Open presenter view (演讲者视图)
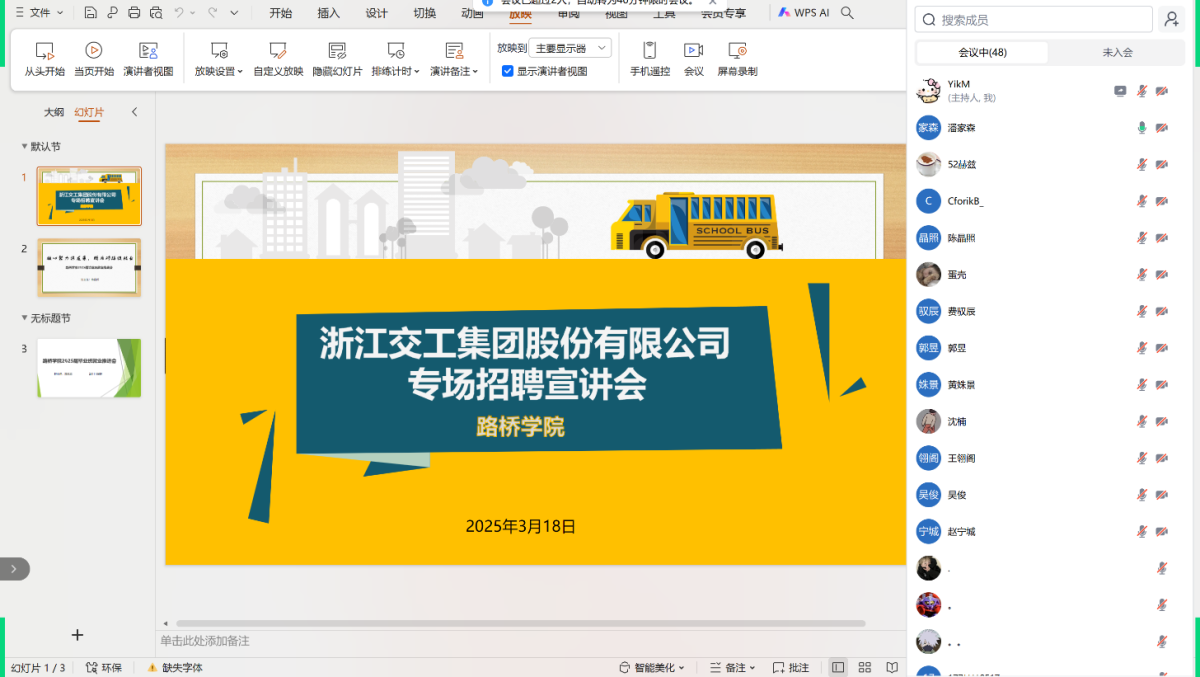 click(148, 59)
